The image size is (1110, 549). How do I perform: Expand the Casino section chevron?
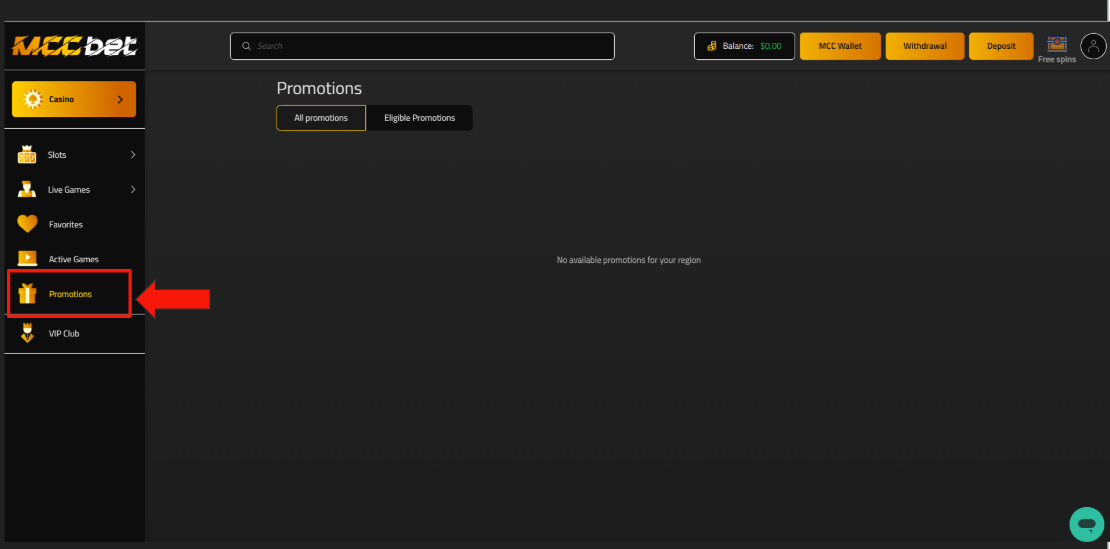pos(120,99)
